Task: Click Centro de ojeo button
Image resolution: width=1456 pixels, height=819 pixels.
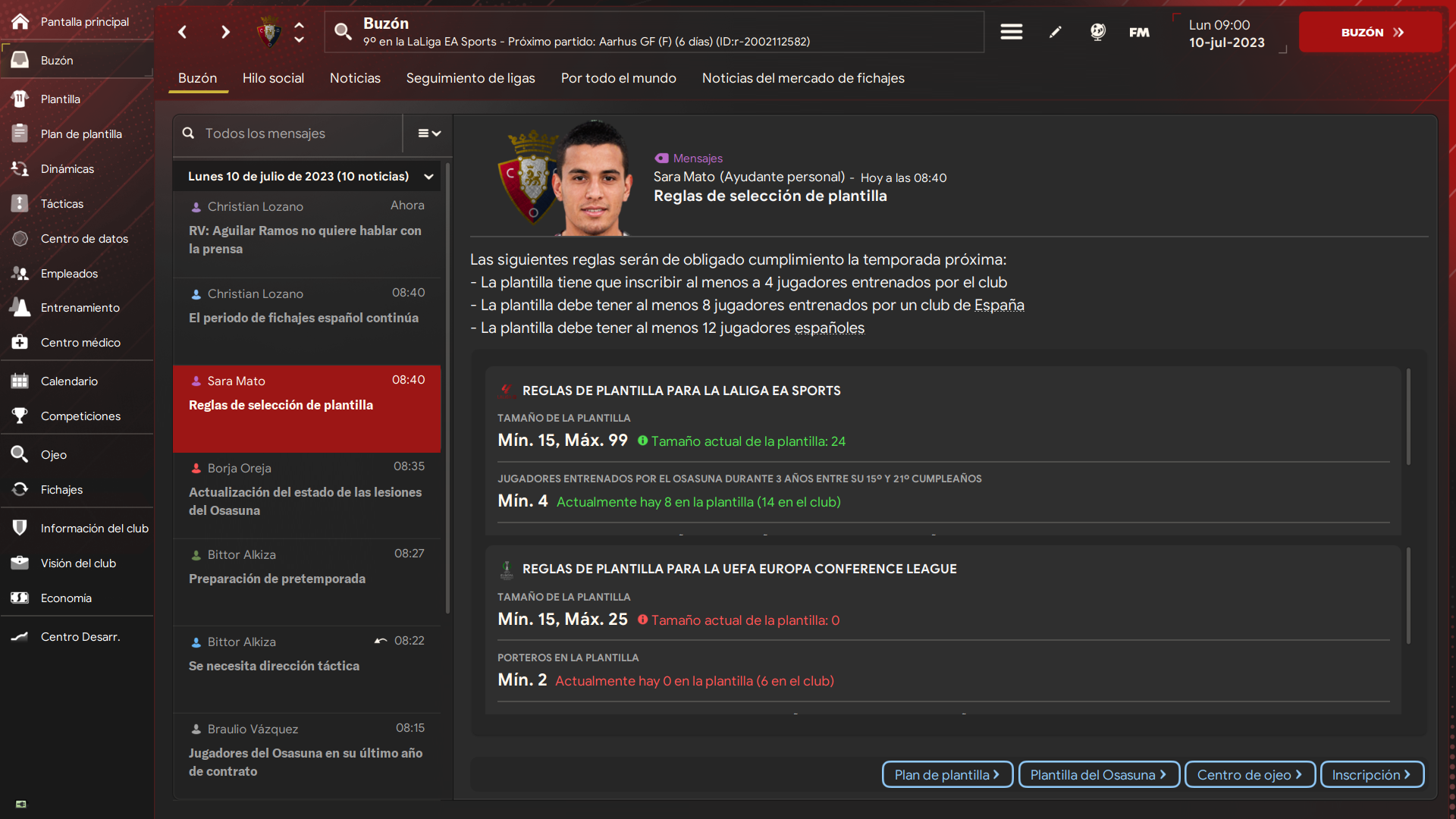Action: click(x=1250, y=774)
